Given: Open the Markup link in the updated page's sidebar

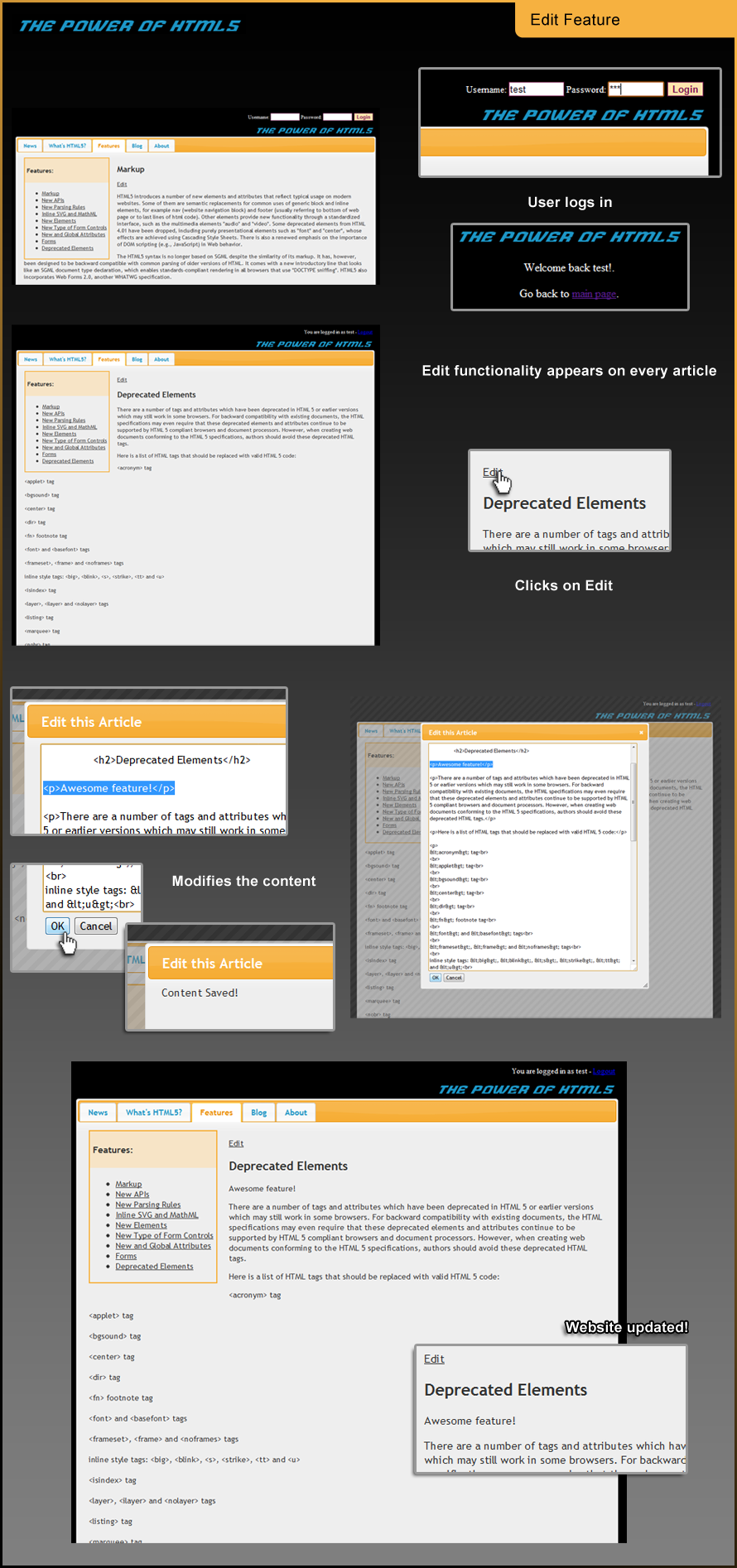Looking at the screenshot, I should click(128, 1184).
